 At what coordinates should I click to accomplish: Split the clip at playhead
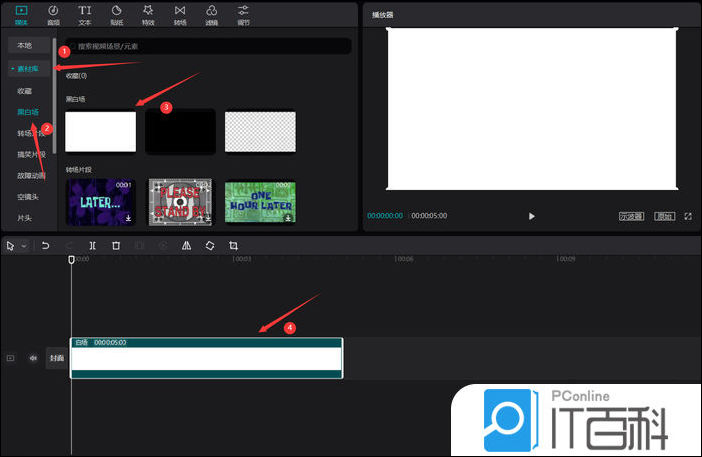click(x=92, y=245)
